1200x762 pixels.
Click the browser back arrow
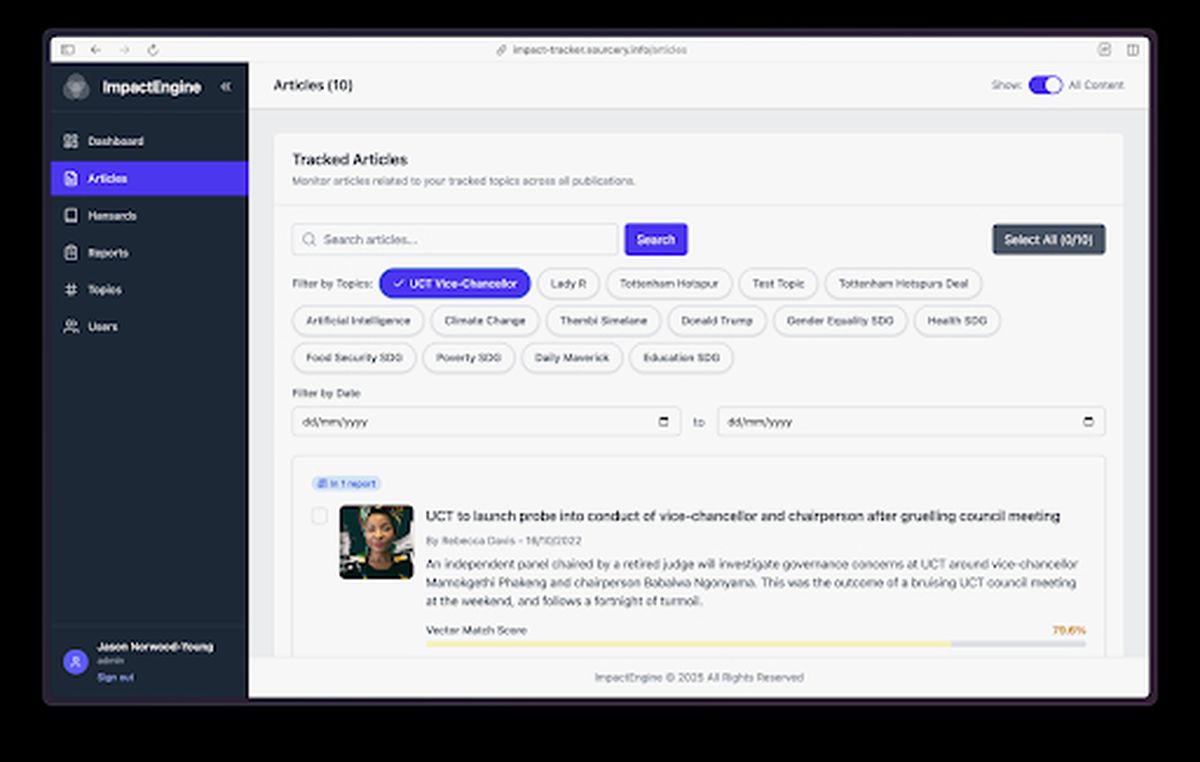tap(96, 49)
